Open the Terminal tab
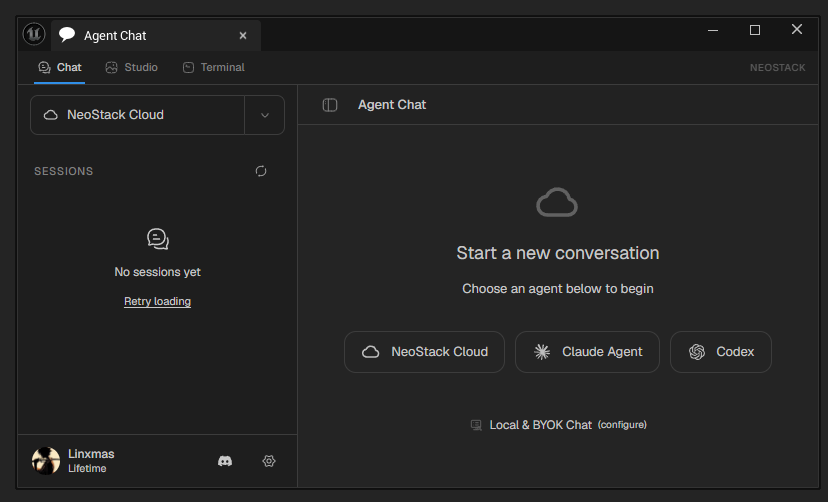828x502 pixels. (214, 68)
